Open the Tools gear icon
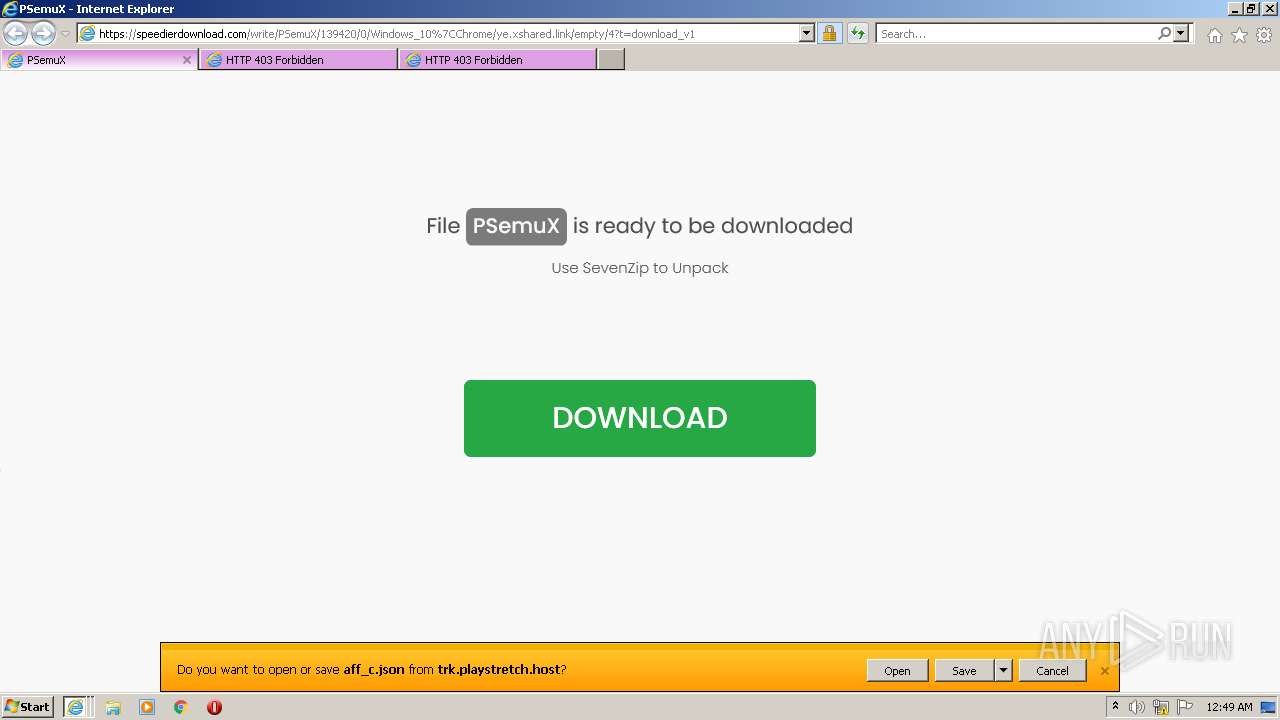Viewport: 1280px width, 720px height. pyautogui.click(x=1264, y=35)
